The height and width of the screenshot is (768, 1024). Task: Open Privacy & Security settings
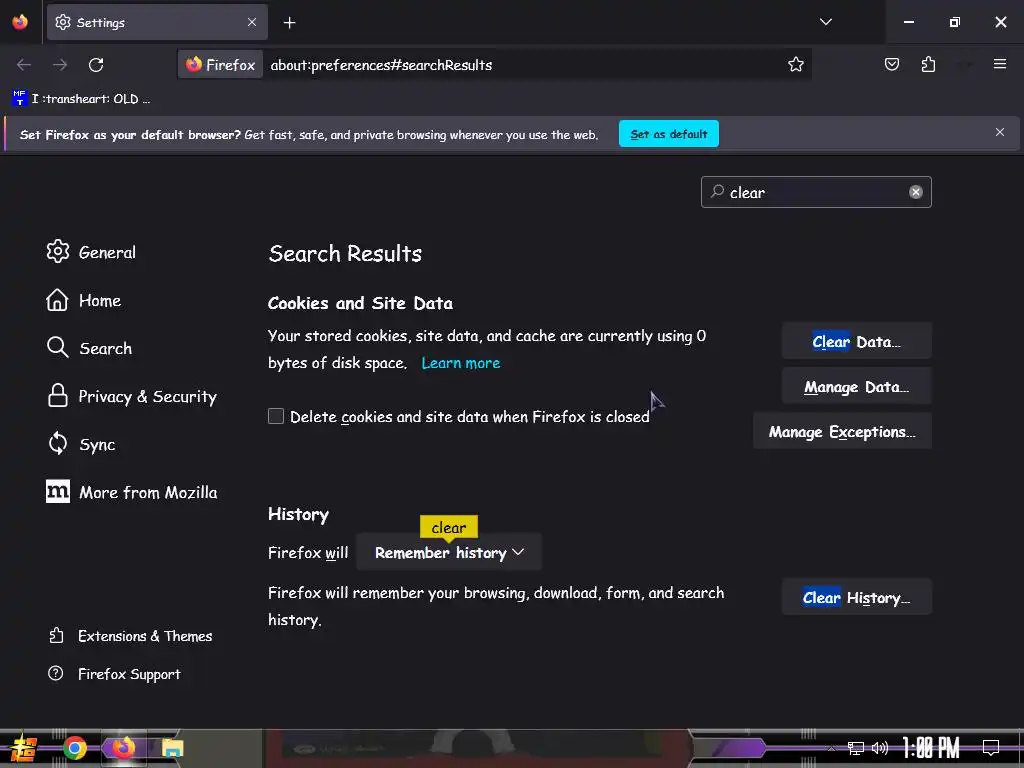pyautogui.click(x=131, y=396)
